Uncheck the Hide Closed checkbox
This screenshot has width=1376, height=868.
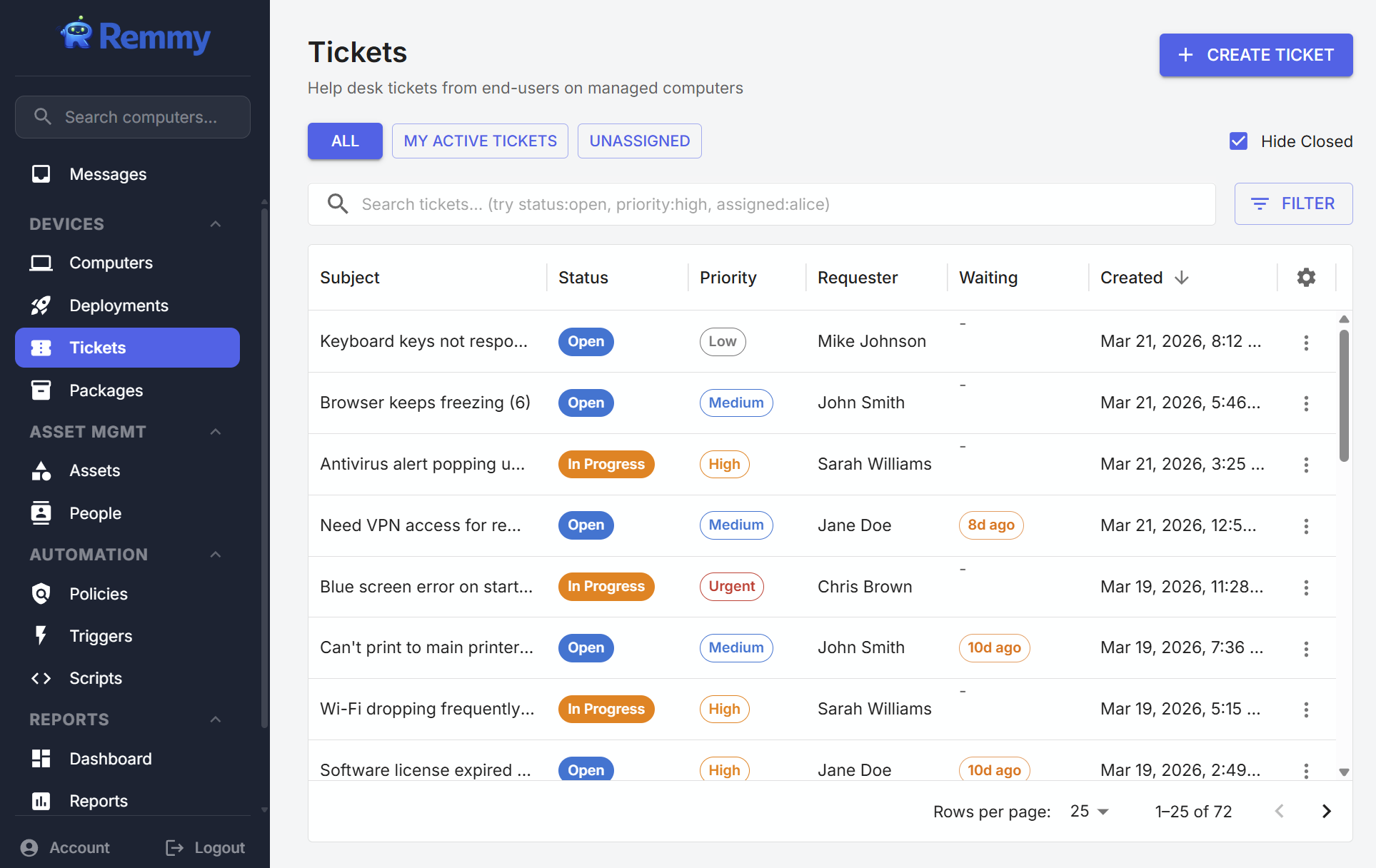1239,141
